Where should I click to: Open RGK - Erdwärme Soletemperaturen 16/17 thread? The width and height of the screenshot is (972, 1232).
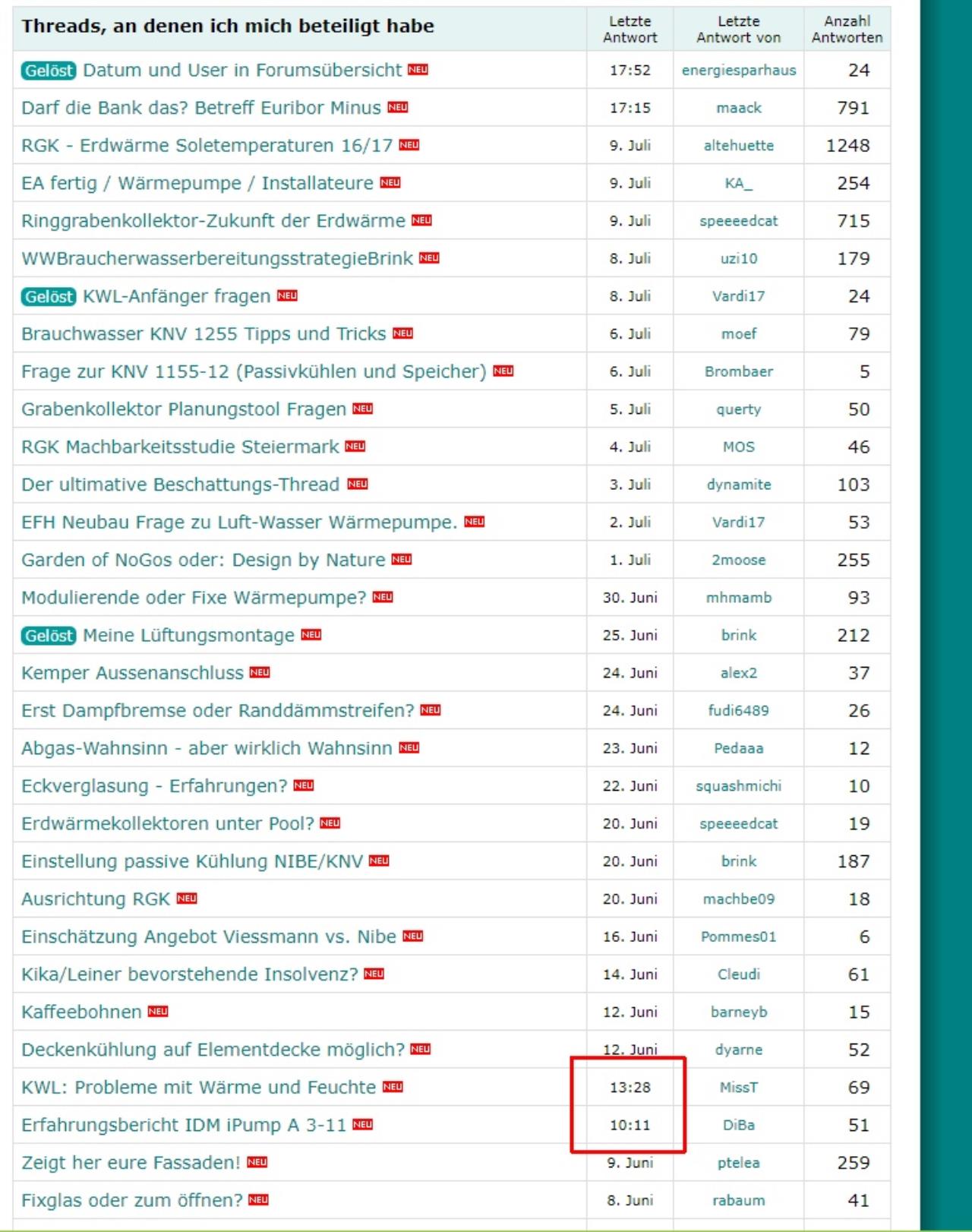tap(207, 145)
